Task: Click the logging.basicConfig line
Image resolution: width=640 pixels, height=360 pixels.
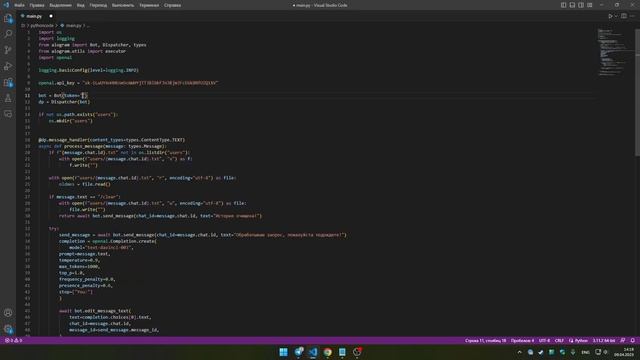Action: 89,70
